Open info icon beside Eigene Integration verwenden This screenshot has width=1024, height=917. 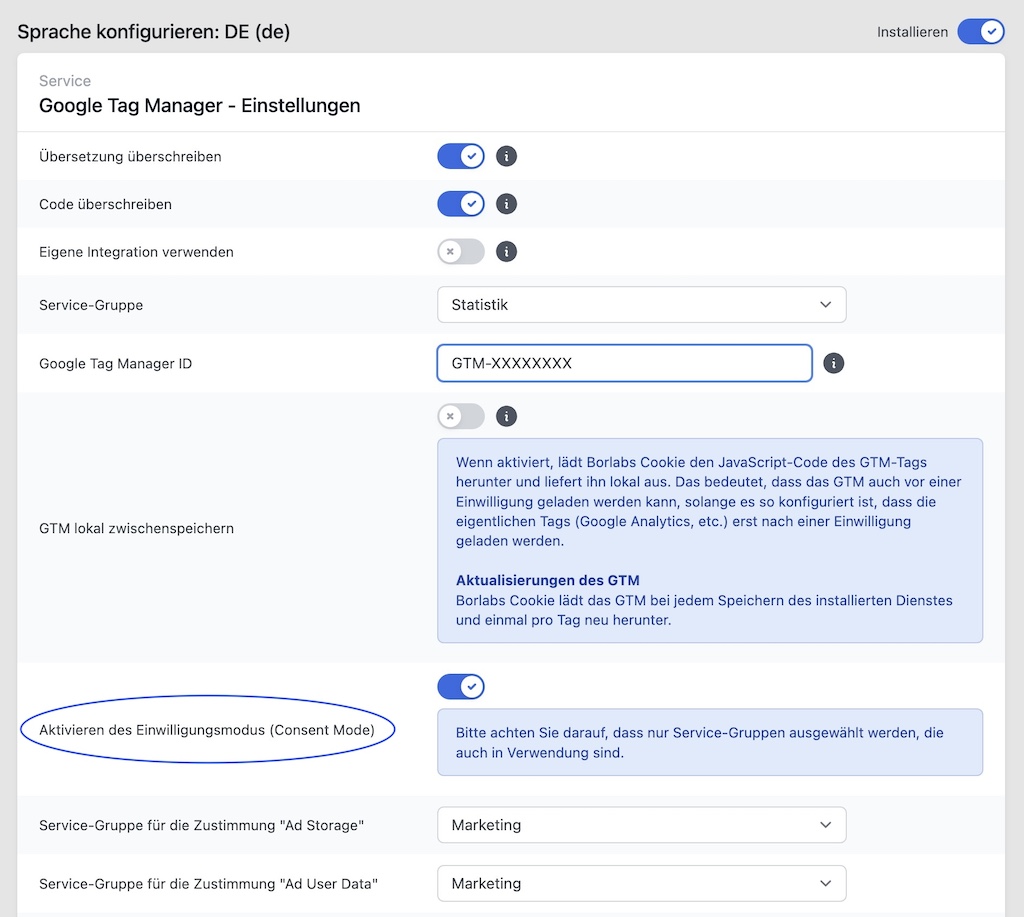[506, 251]
